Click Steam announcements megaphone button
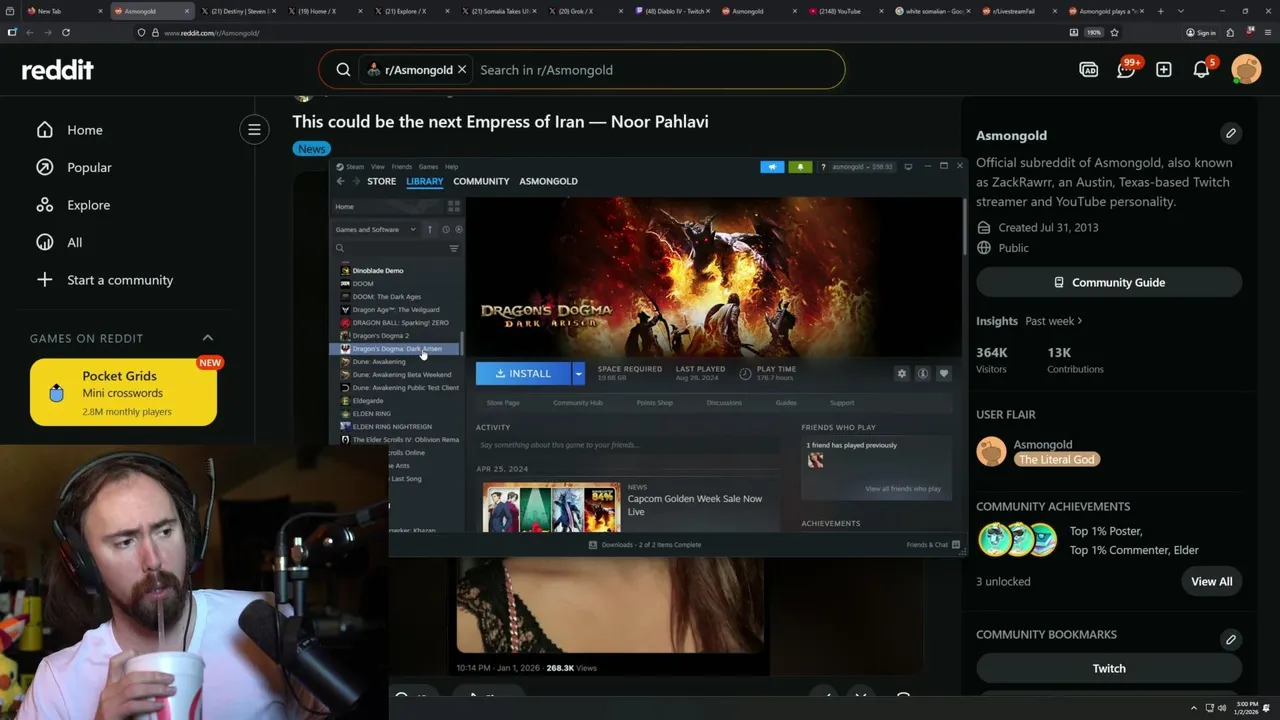This screenshot has height=720, width=1280. pos(772,167)
